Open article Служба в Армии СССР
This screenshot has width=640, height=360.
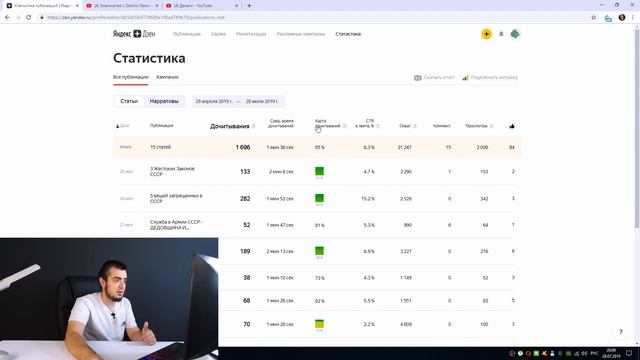(176, 225)
